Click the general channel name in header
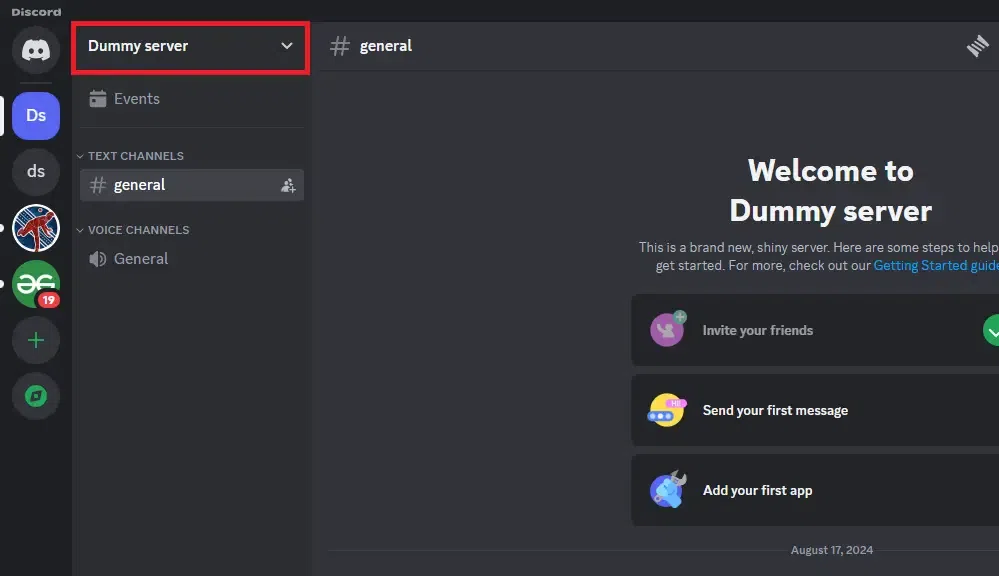Screen dimensions: 999x576 tap(385, 46)
